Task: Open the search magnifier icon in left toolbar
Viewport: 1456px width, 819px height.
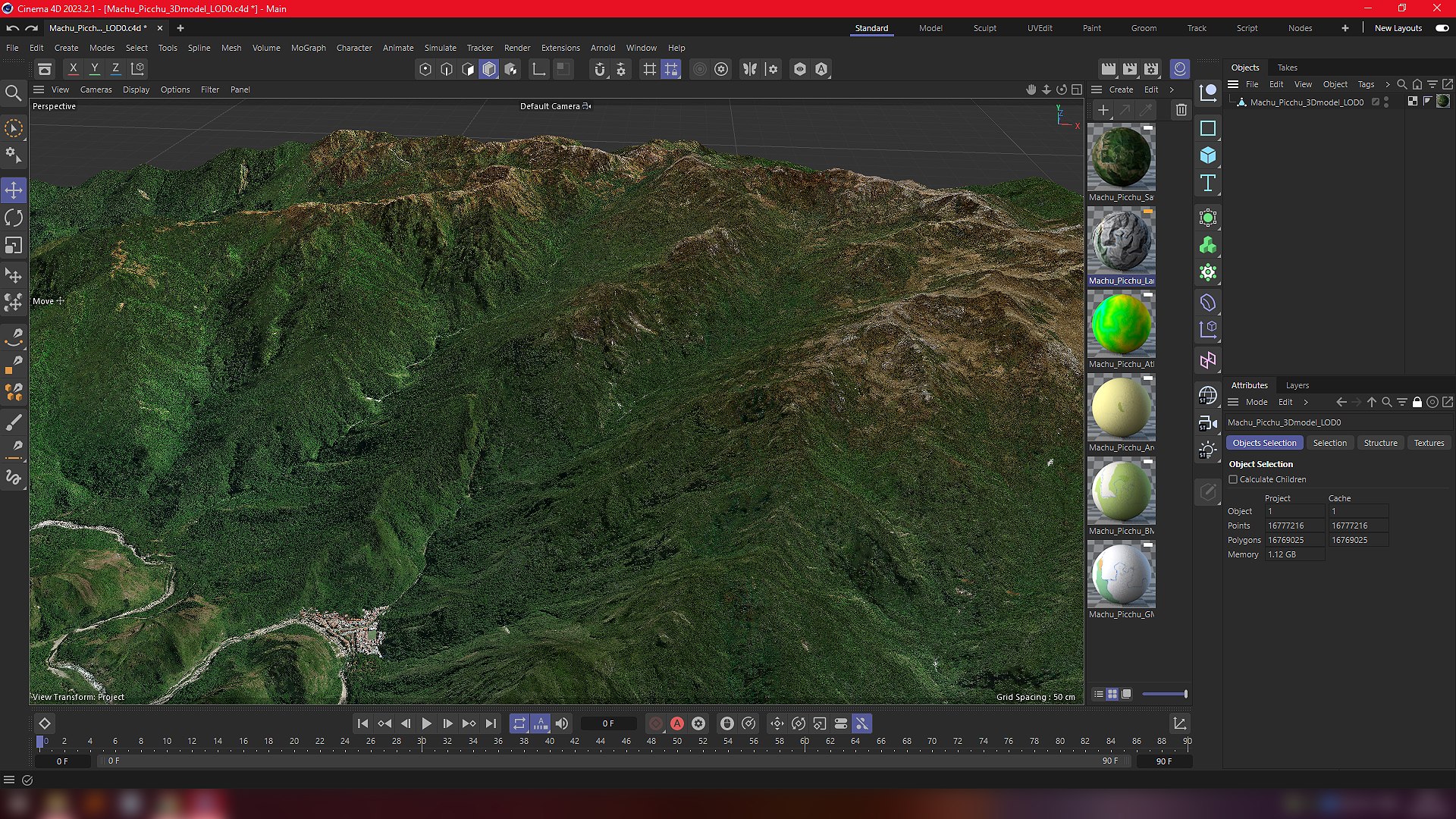Action: [13, 93]
